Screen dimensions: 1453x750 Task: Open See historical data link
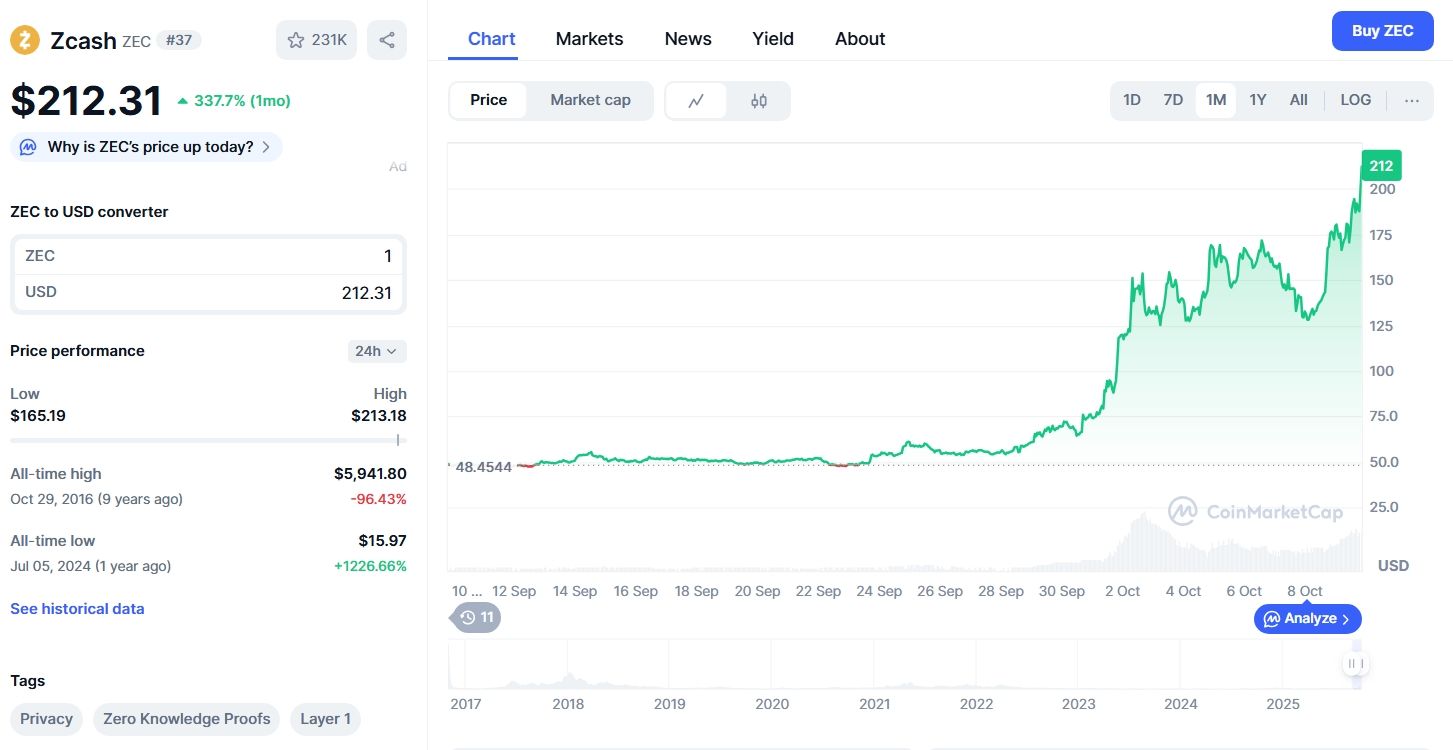[x=77, y=609]
